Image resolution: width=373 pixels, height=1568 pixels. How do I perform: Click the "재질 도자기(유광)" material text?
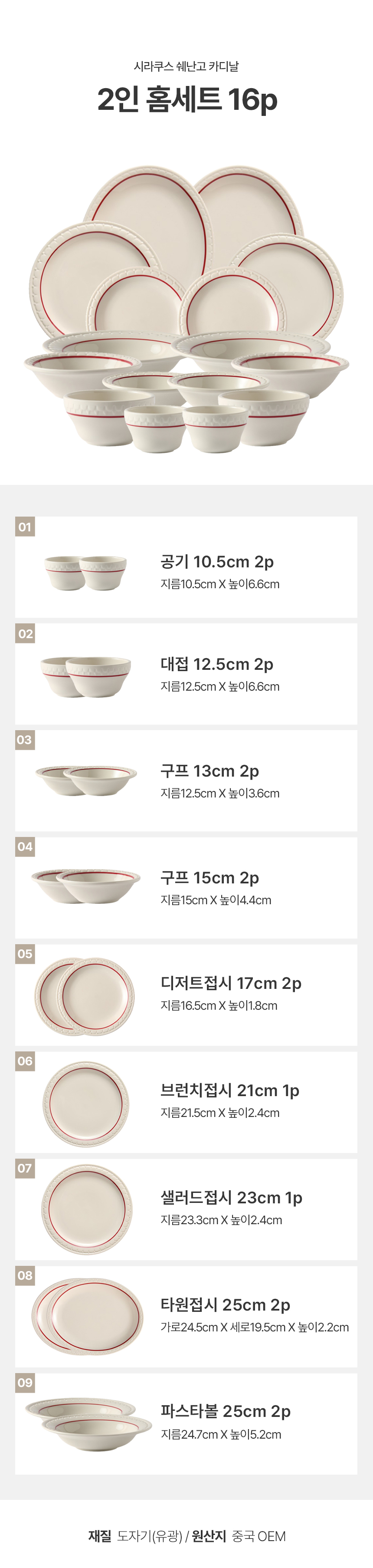coord(135,1536)
